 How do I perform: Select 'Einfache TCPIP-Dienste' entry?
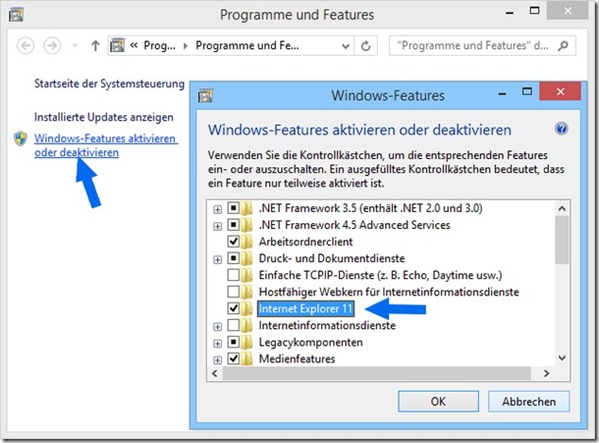point(380,275)
